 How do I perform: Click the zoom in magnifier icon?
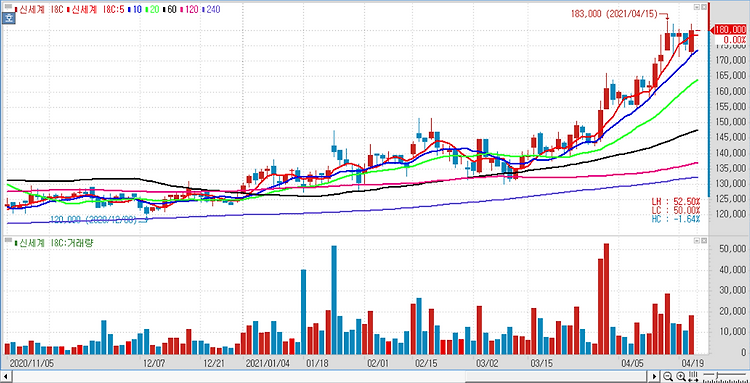[681, 376]
